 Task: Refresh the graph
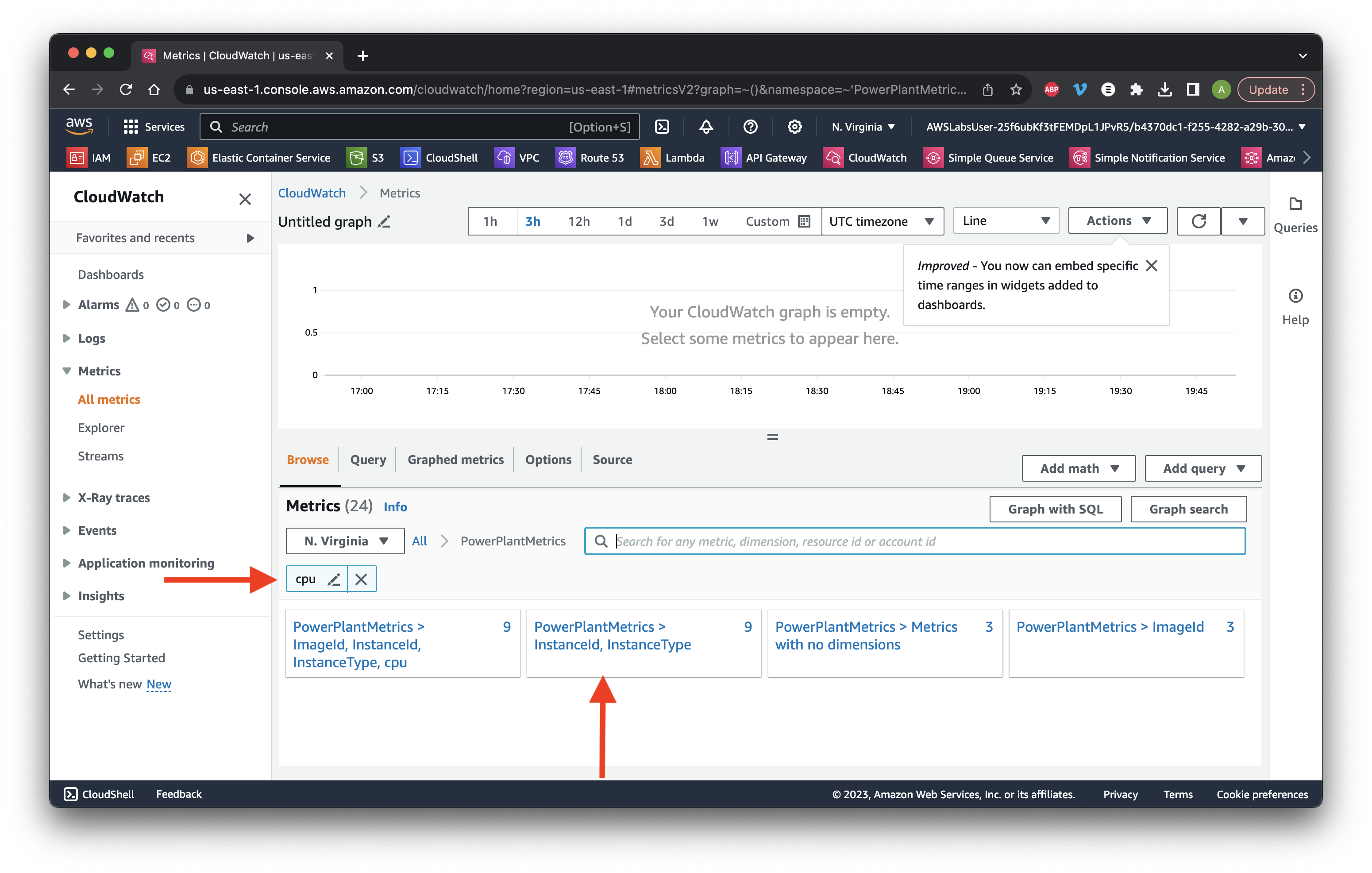[1198, 221]
